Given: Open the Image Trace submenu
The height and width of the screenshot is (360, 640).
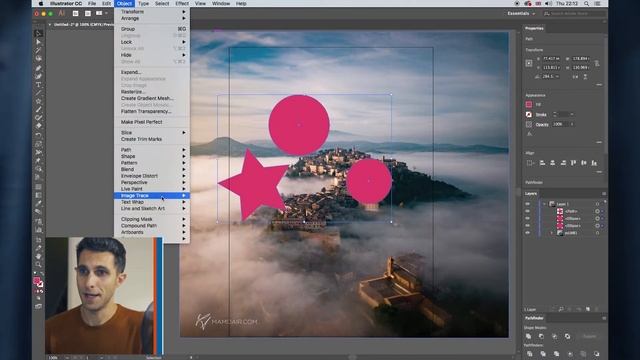Looking at the screenshot, I should click(152, 196).
